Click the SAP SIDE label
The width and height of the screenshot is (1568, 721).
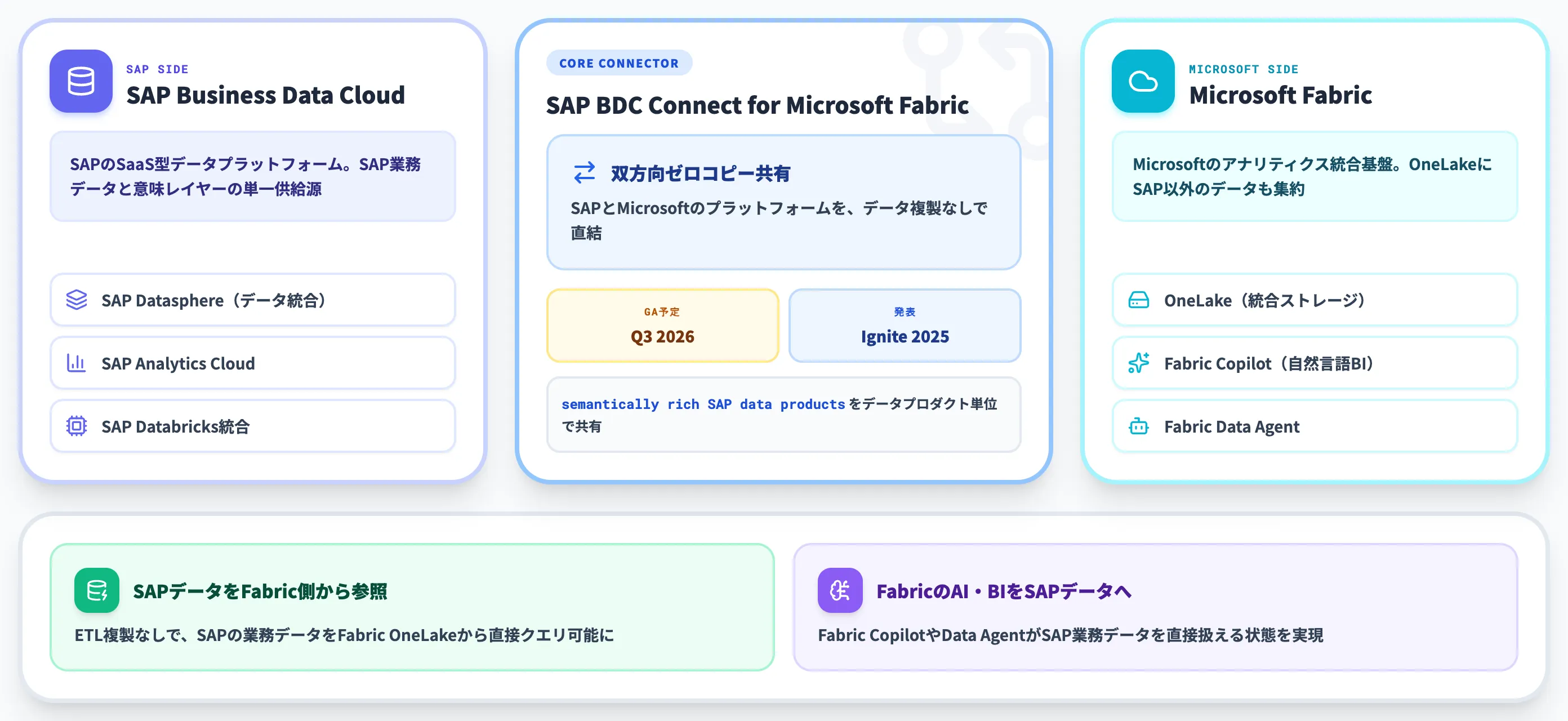(x=157, y=69)
